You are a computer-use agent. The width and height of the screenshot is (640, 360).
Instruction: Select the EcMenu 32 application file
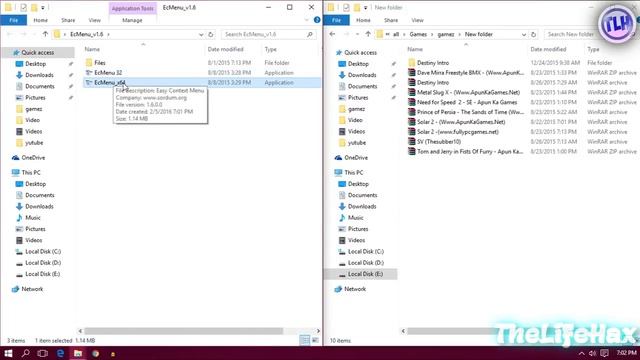tap(108, 73)
